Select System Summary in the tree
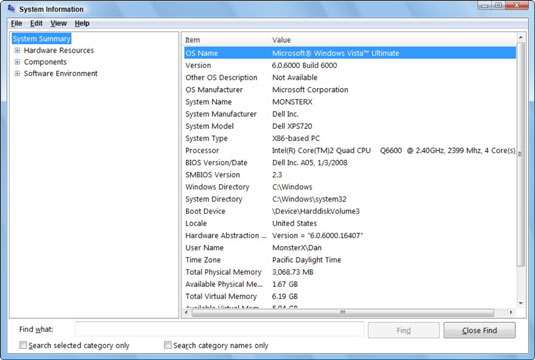Screen dimensions: 535x360 pyautogui.click(x=42, y=39)
